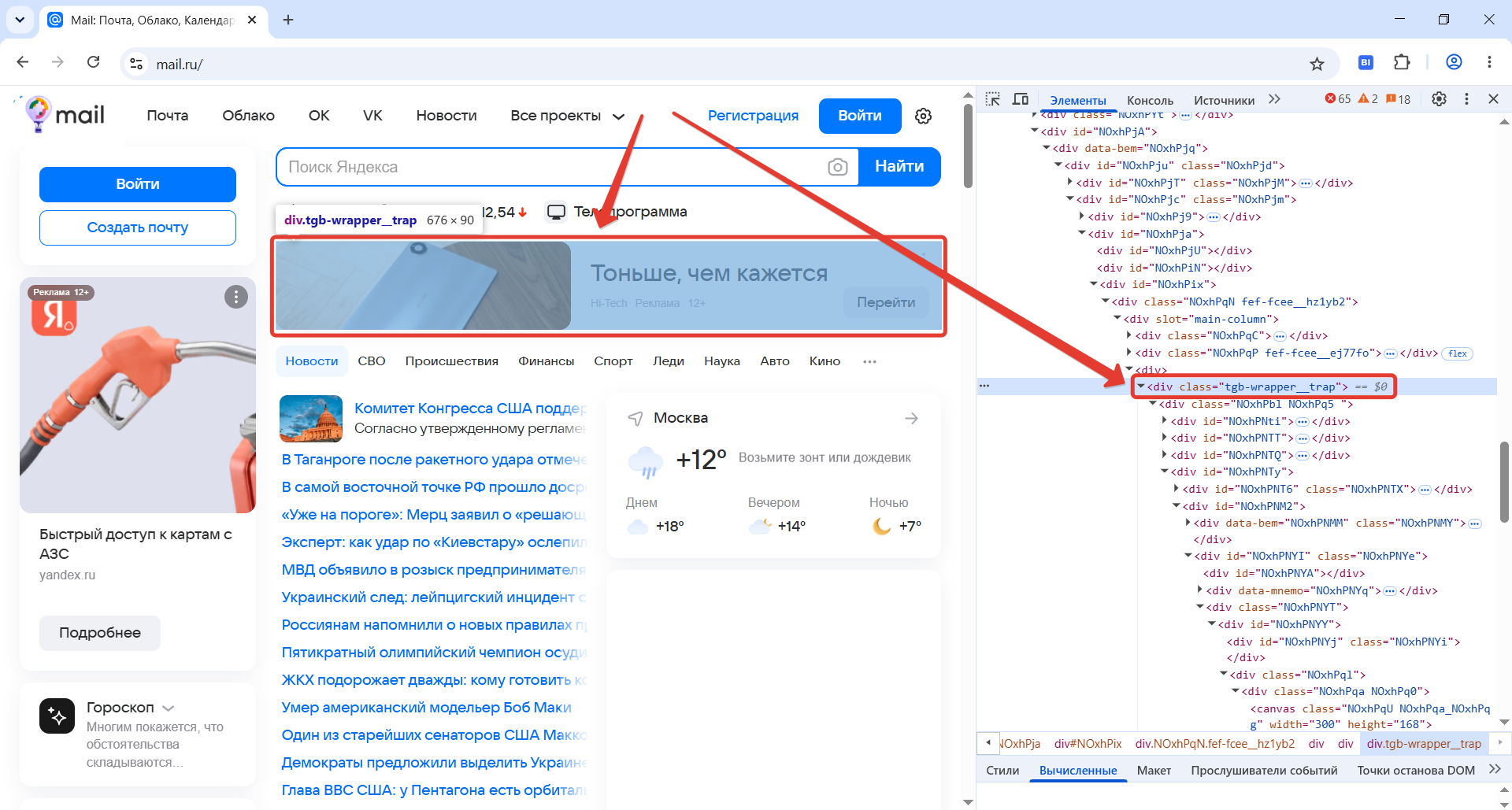Open the Макет pane tab
1512x810 pixels.
point(1154,771)
